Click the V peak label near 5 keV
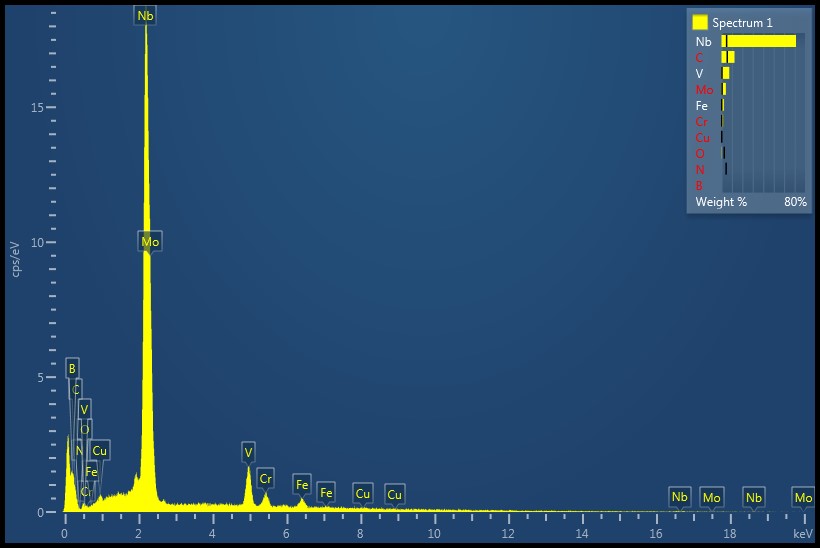This screenshot has height=548, width=820. pos(248,452)
